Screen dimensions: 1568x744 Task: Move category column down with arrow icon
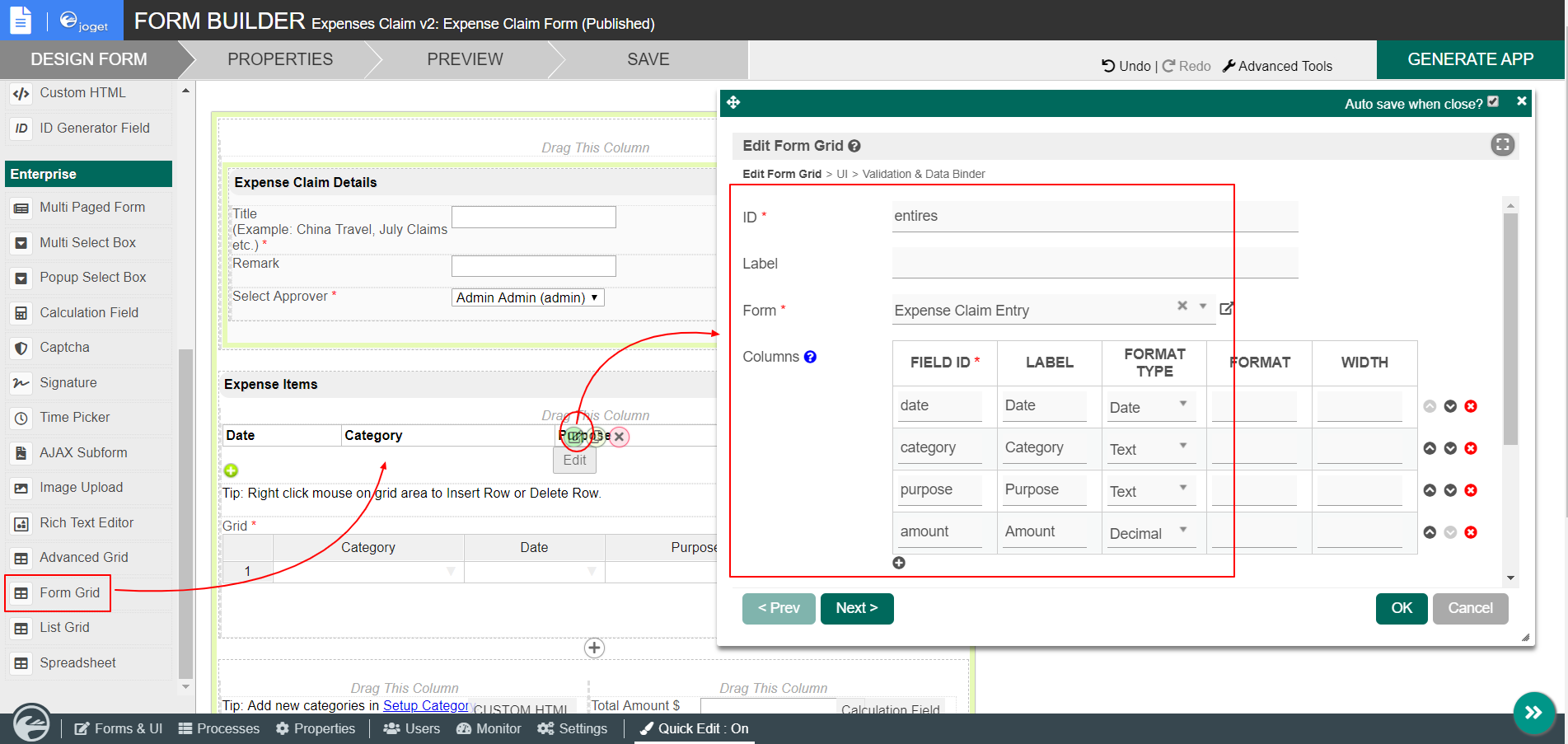click(1450, 448)
